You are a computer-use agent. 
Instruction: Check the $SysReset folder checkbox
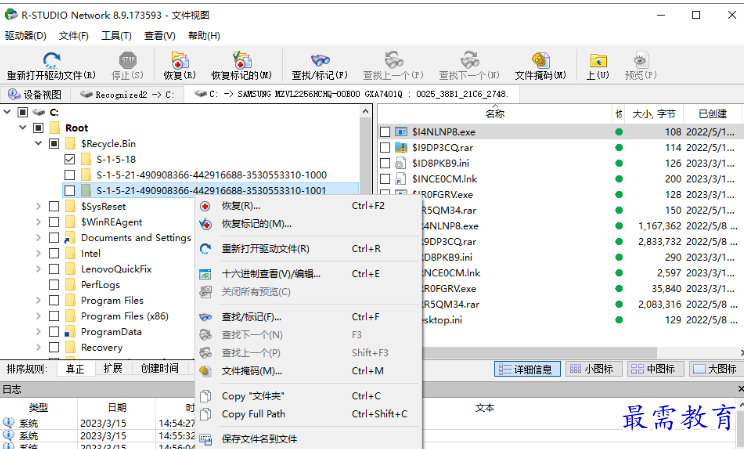pos(54,206)
